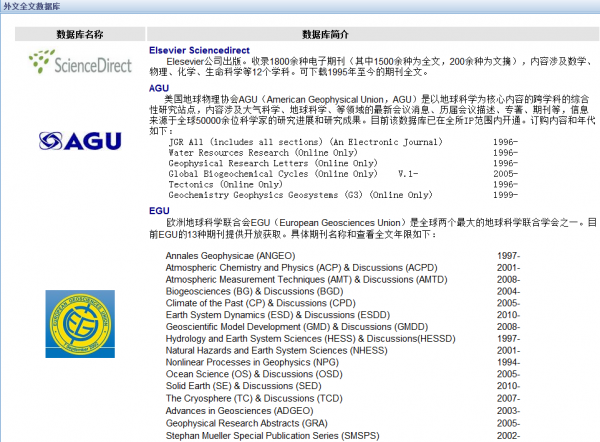Open The Cryosphere (TC) & Discussions journal
The image size is (600, 442).
click(254, 398)
